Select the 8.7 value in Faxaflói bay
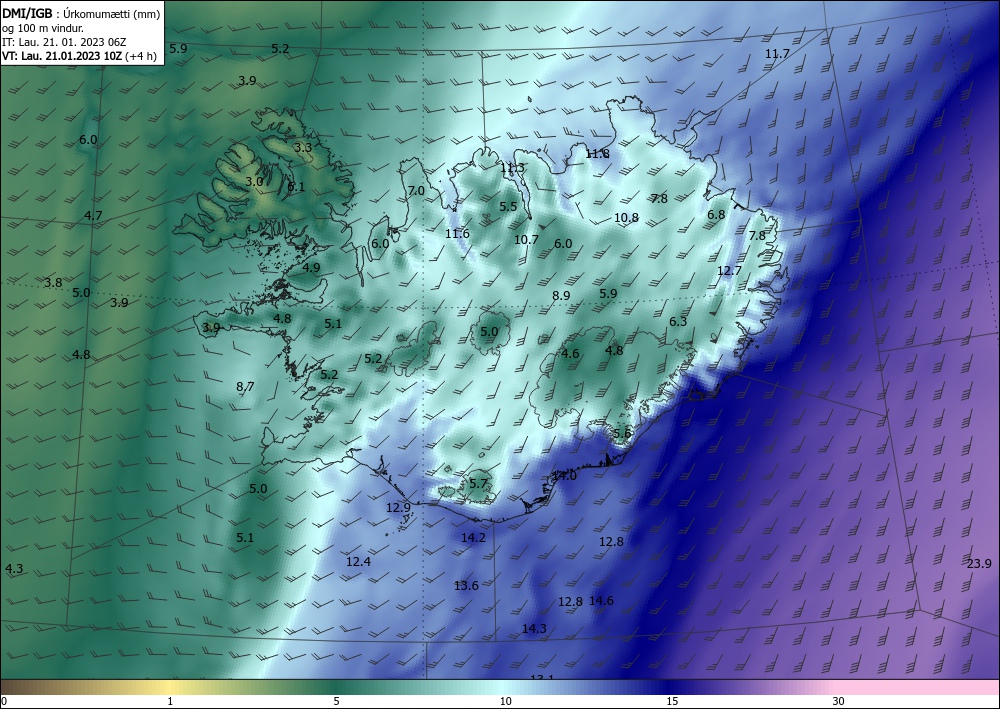The image size is (1000, 709). [x=245, y=386]
